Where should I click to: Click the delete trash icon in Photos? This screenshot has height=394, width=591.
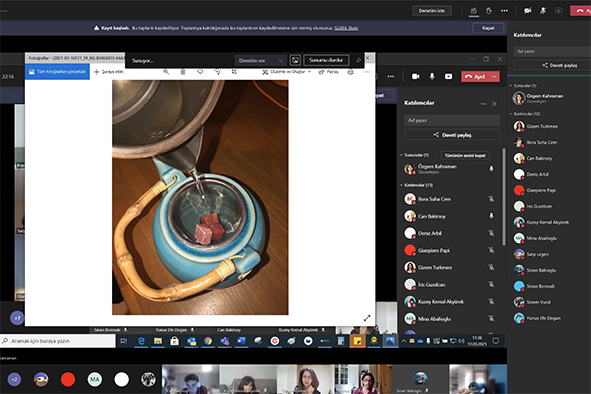183,72
